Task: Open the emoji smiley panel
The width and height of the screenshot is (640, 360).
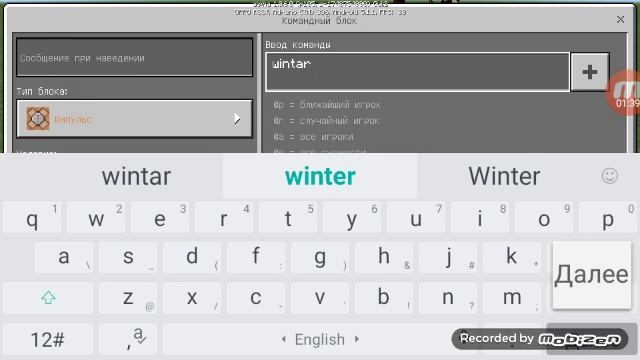Action: [610, 176]
